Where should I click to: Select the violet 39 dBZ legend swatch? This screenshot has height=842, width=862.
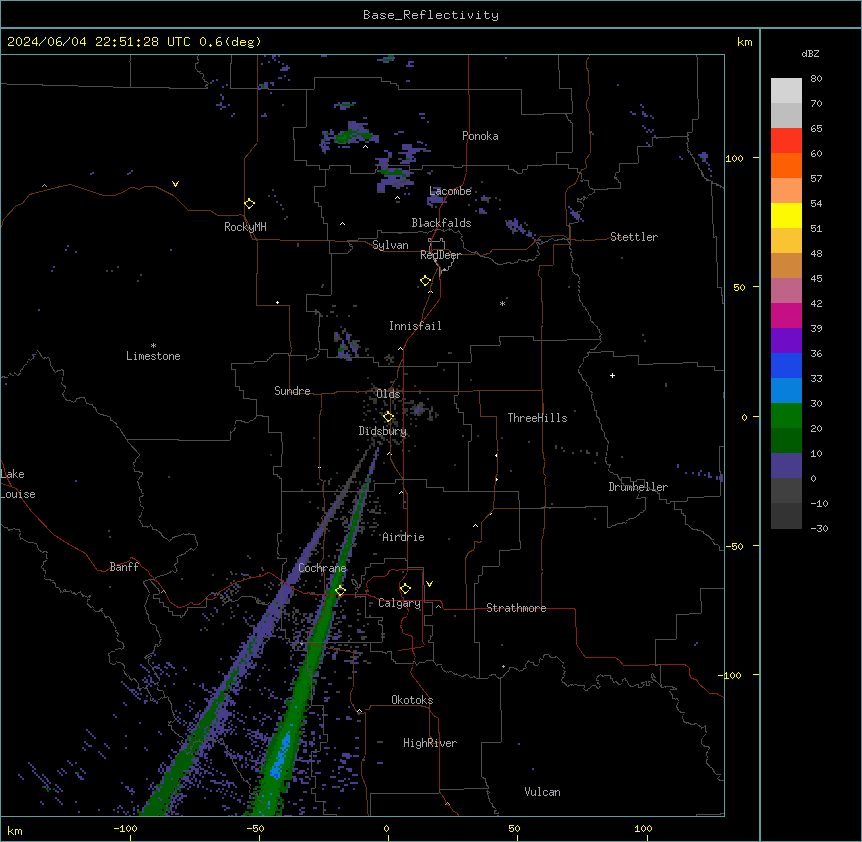(786, 341)
